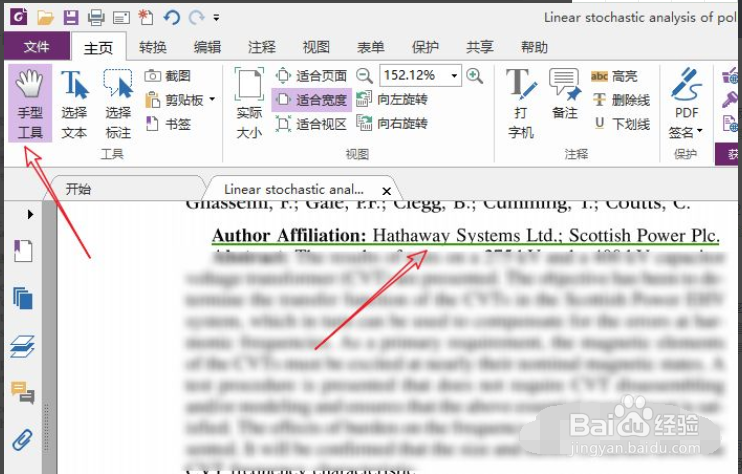Switch to the 注释 ribbon tab
The width and height of the screenshot is (742, 474).
(262, 47)
